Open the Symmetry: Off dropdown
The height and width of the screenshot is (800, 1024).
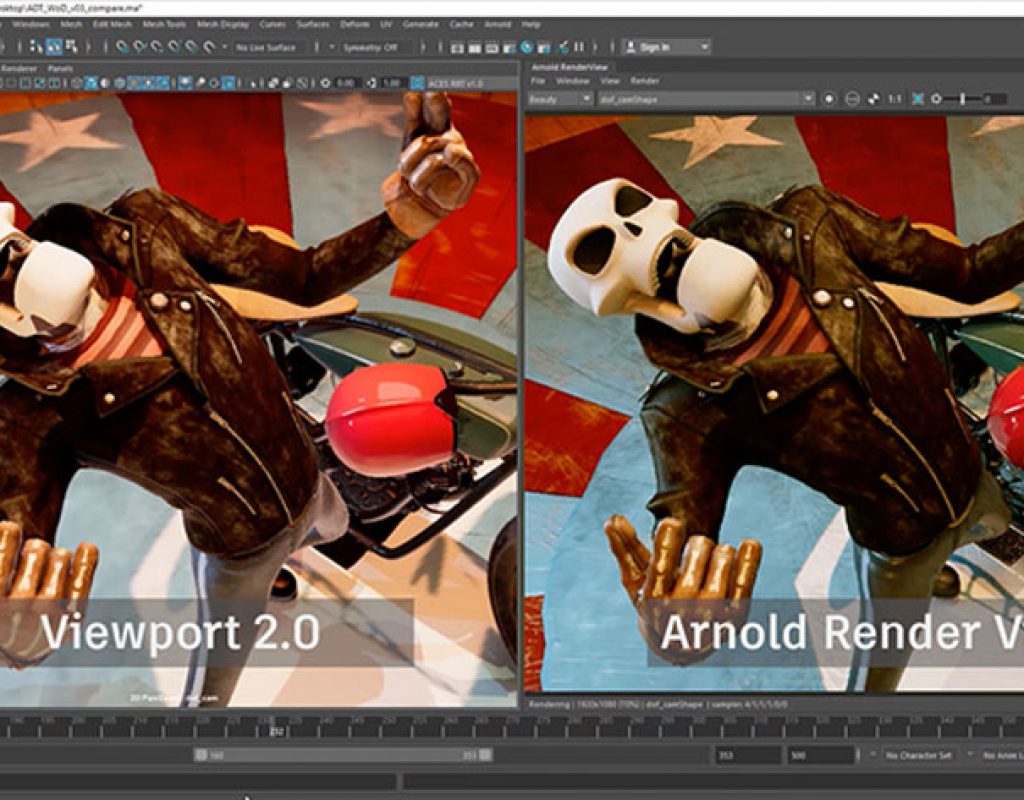click(x=376, y=48)
